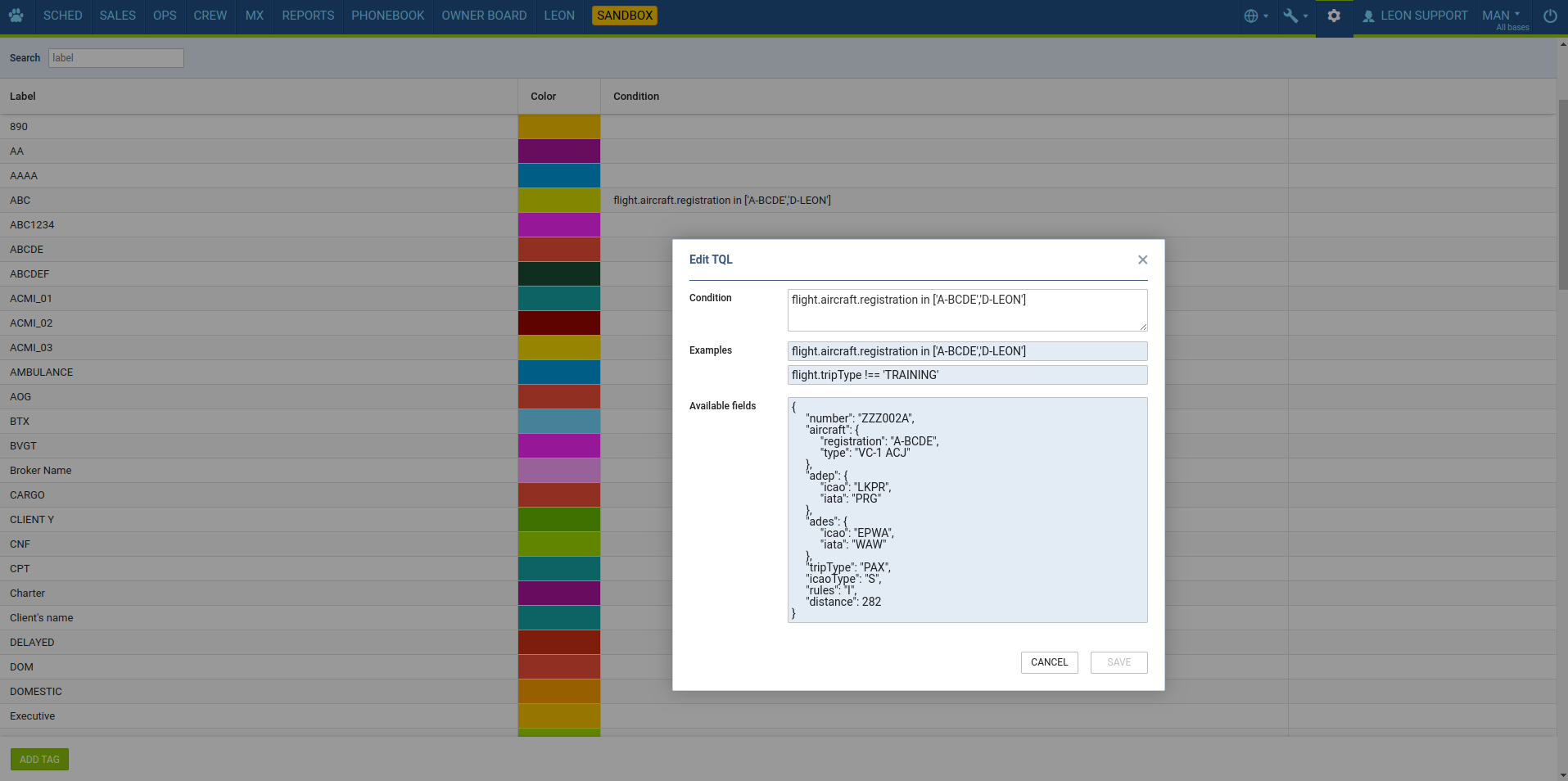Click the ADD TAG button
This screenshot has width=1568, height=781.
(39, 760)
